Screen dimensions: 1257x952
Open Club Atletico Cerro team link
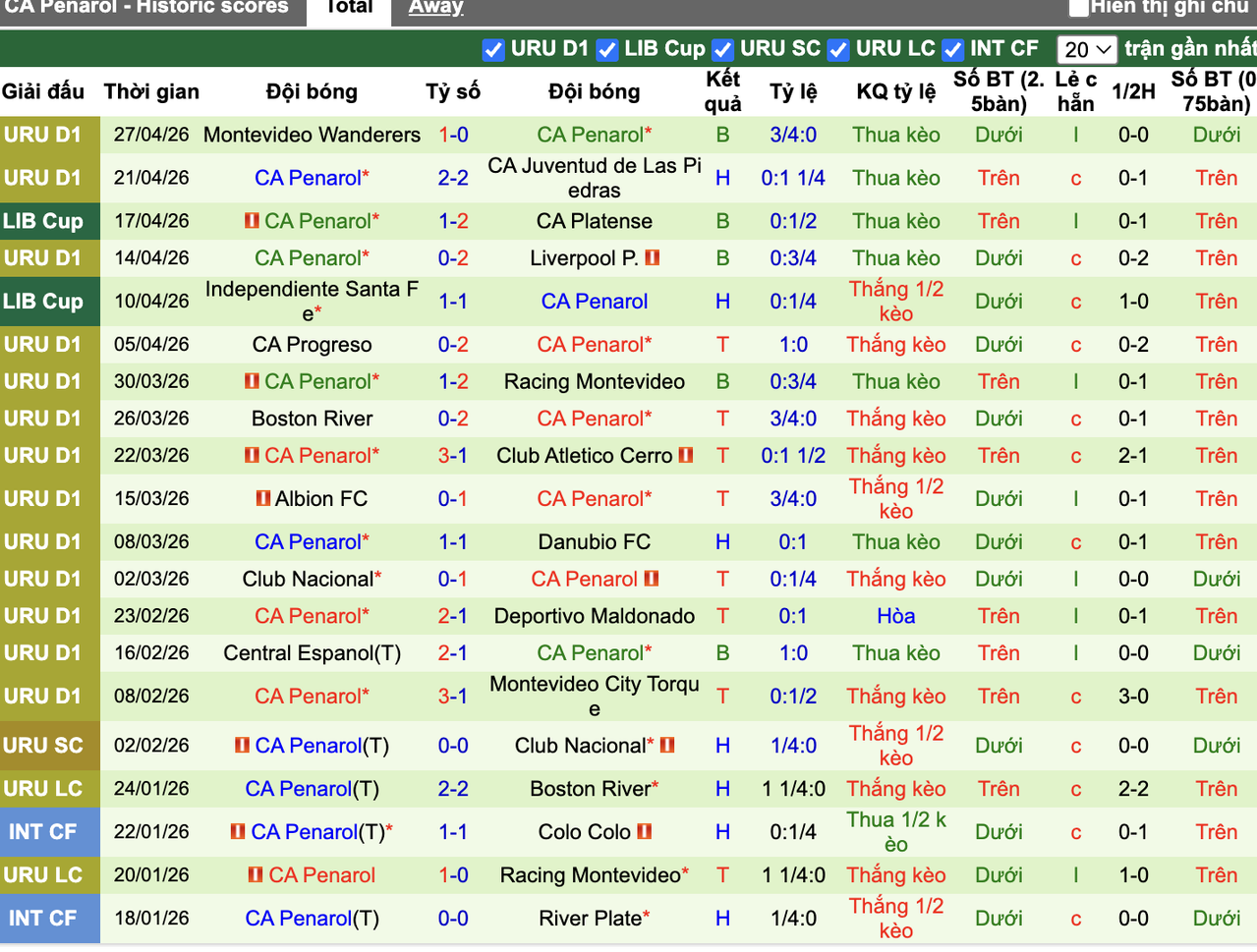tap(585, 457)
